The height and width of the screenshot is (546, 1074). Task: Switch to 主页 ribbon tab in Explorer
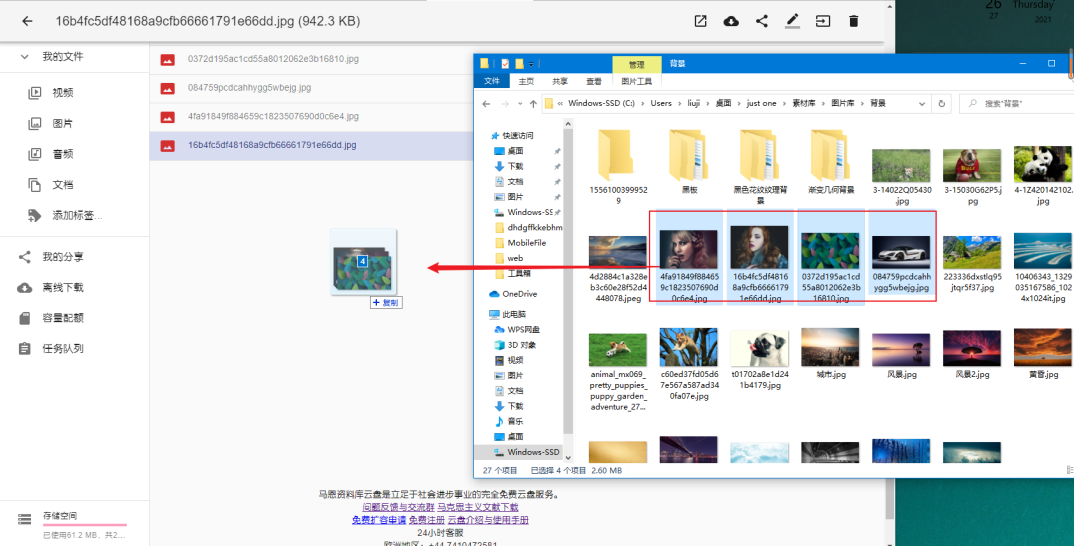click(526, 81)
